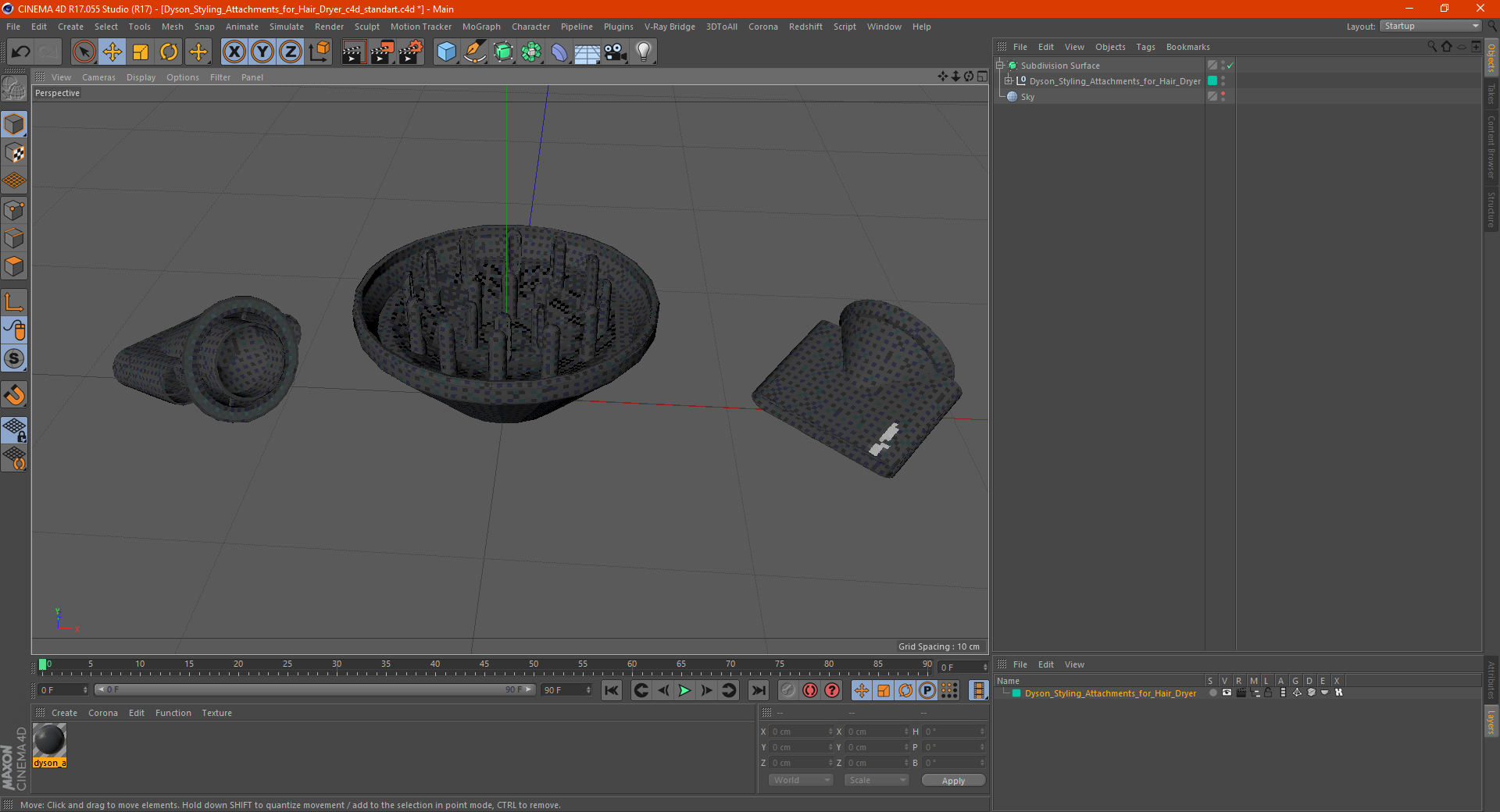The width and height of the screenshot is (1500, 812).
Task: Toggle X axis lock
Action: pos(234,52)
